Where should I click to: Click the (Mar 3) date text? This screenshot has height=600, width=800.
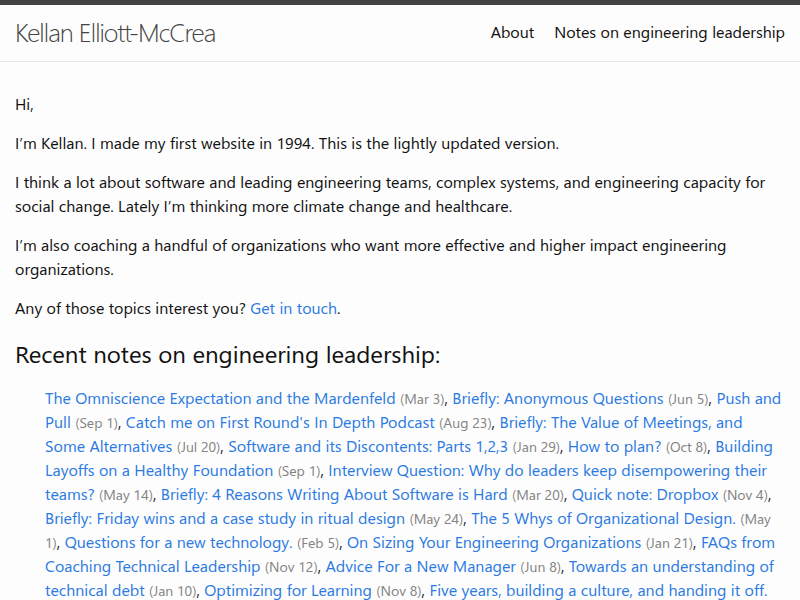pos(422,399)
